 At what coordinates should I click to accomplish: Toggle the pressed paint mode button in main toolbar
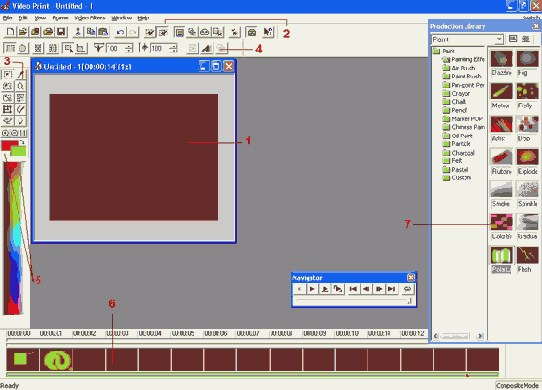162,32
